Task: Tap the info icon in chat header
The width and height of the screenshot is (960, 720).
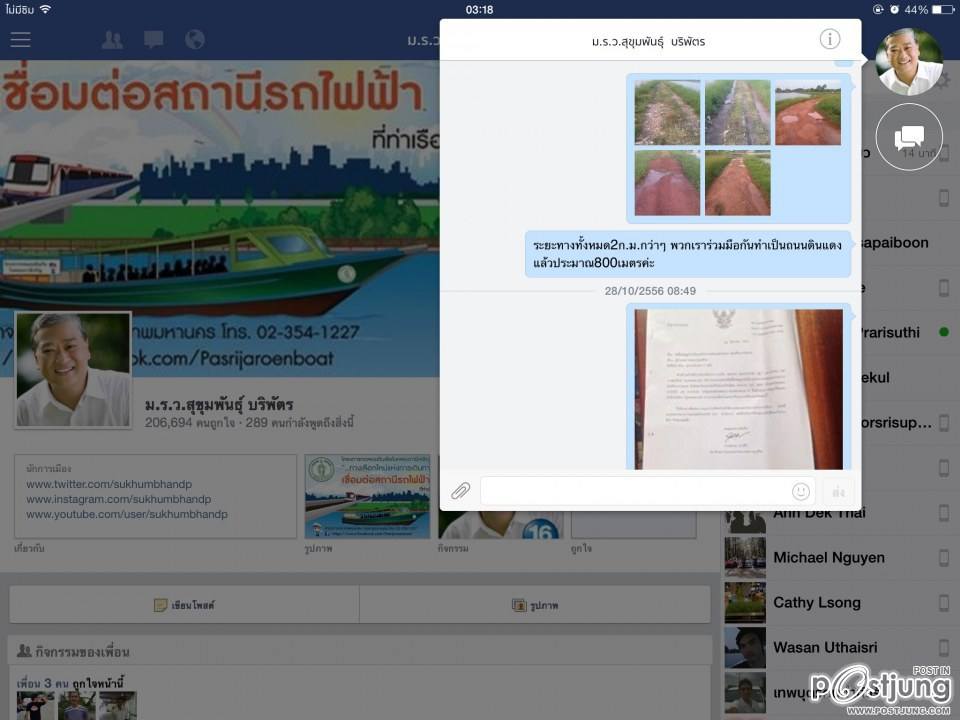Action: [830, 39]
